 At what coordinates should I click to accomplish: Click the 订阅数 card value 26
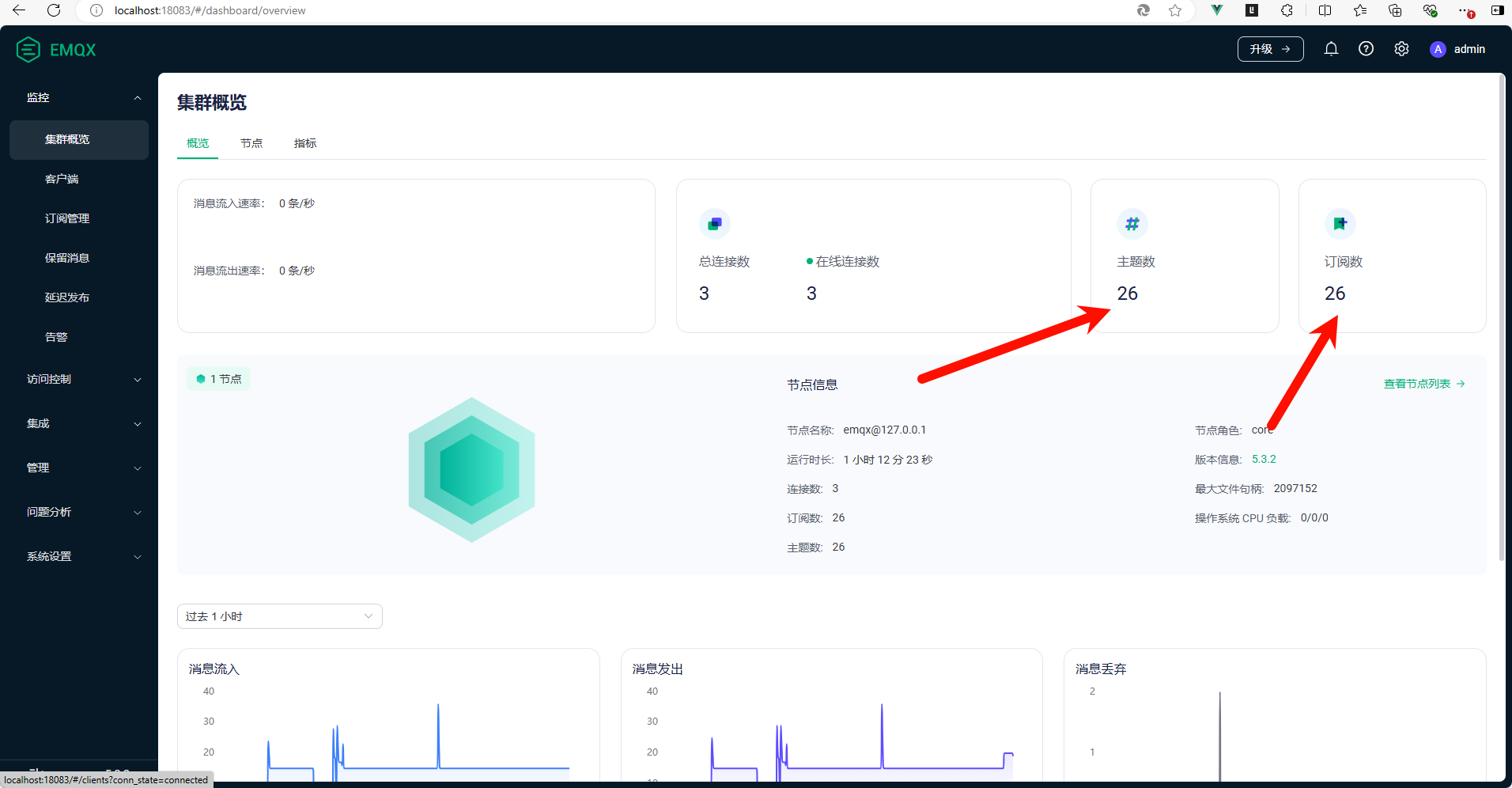point(1335,294)
